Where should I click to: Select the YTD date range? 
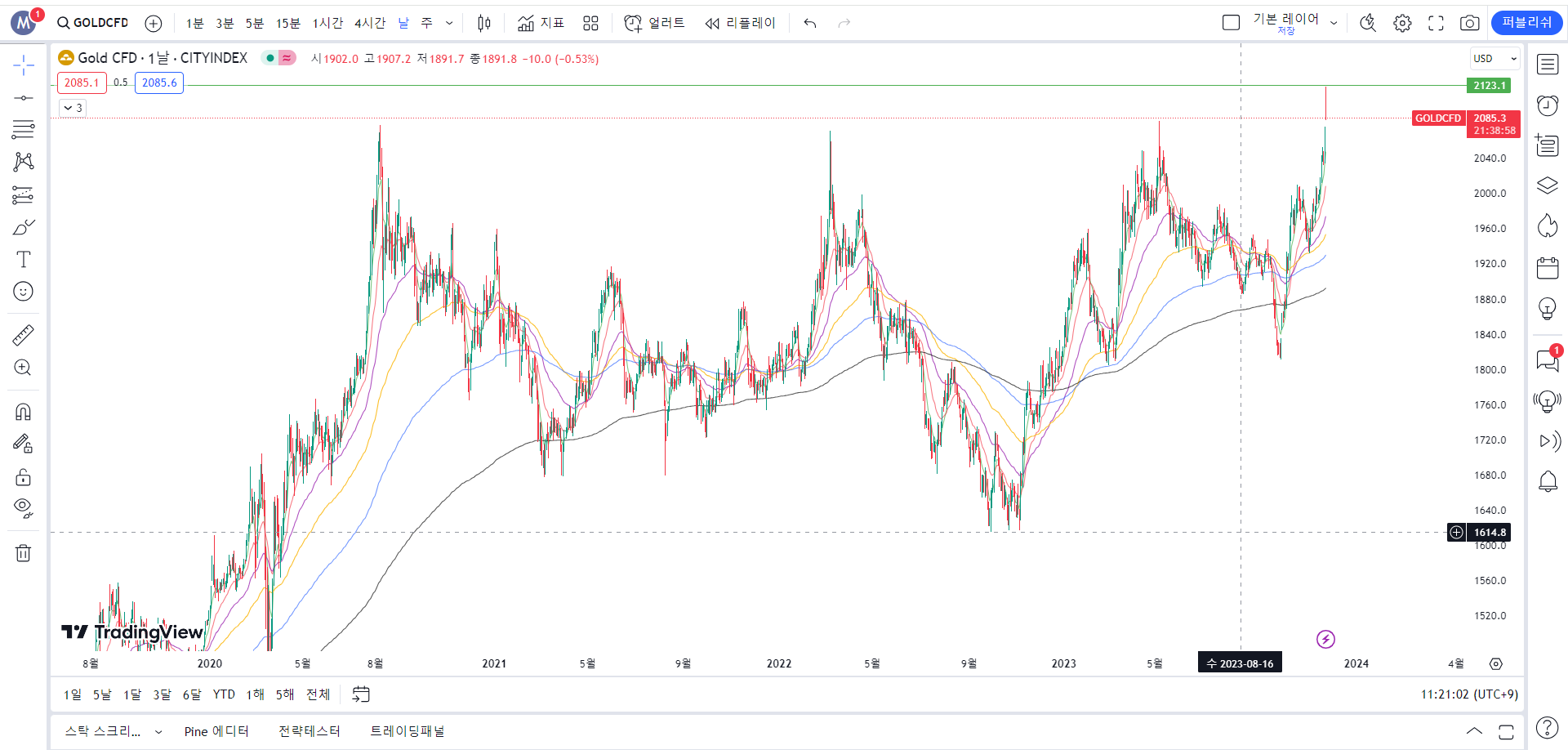pyautogui.click(x=224, y=694)
